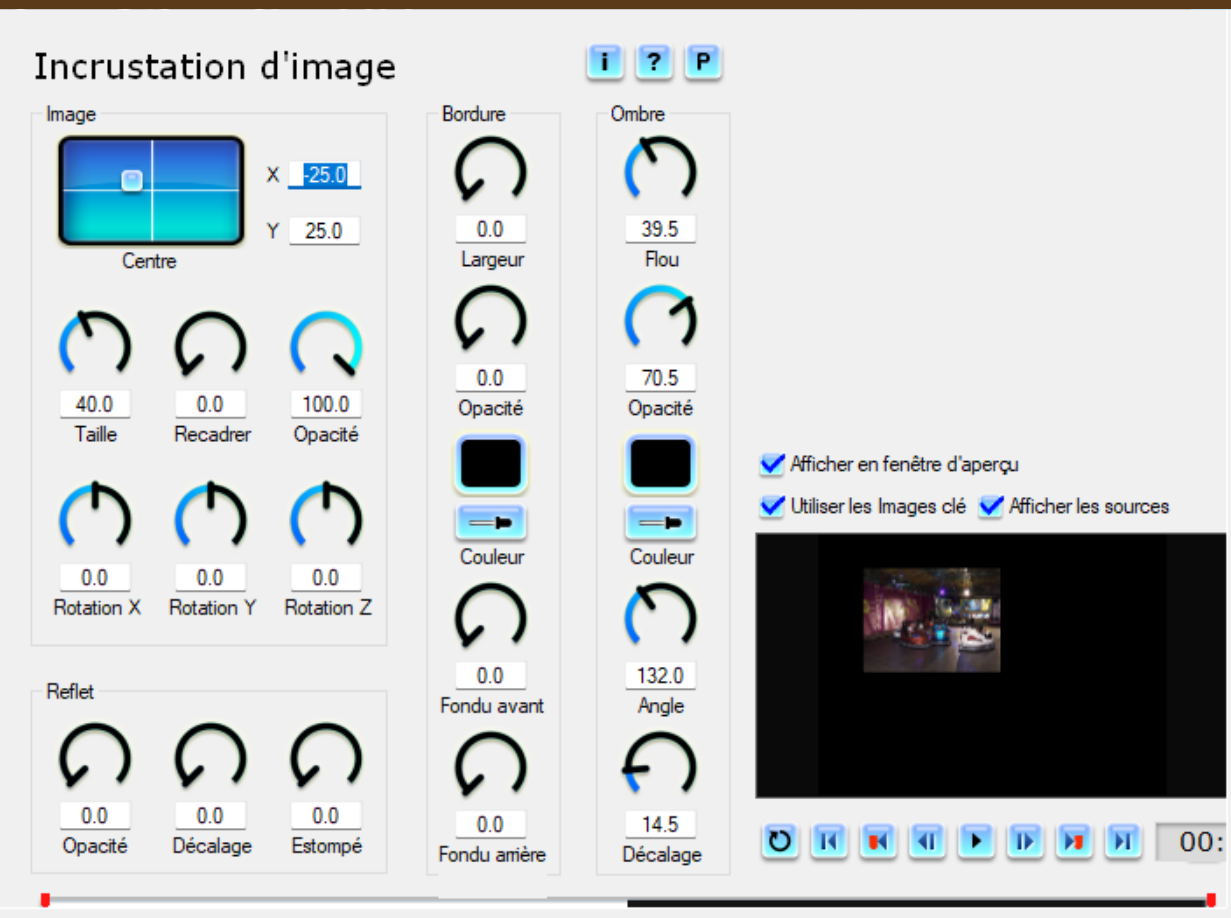
Task: Click the red start marker on timeline
Action: coord(45,900)
